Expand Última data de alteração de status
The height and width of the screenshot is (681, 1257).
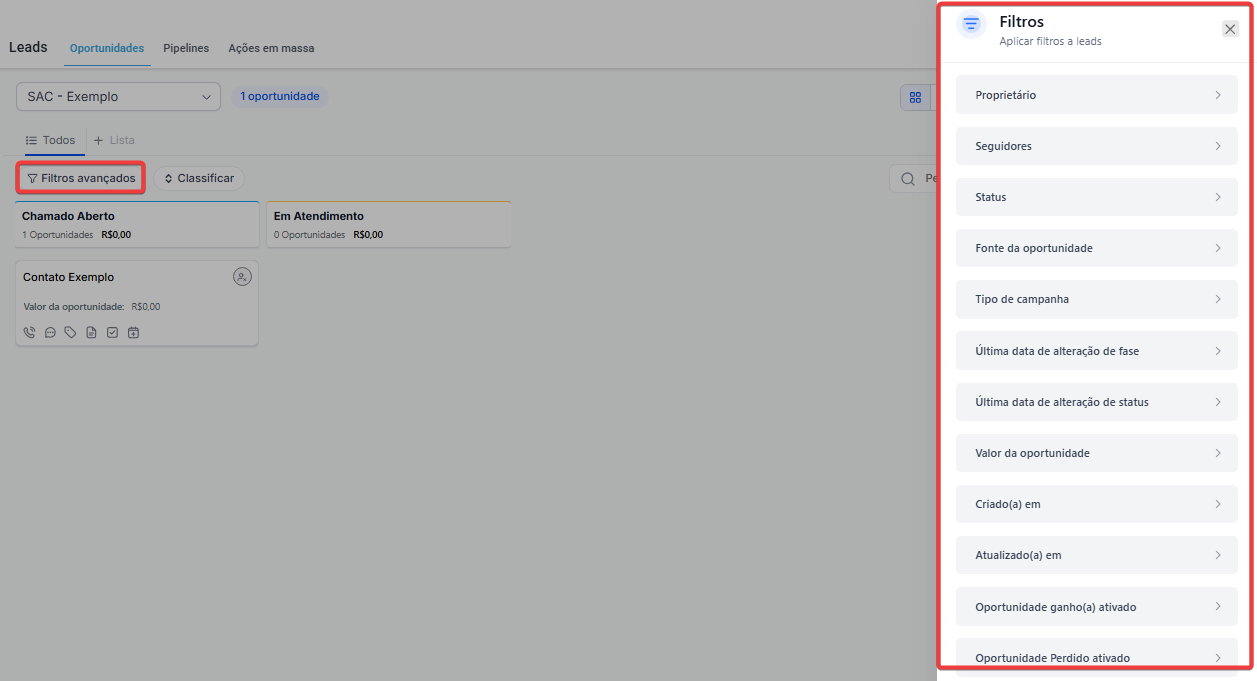pos(1097,402)
